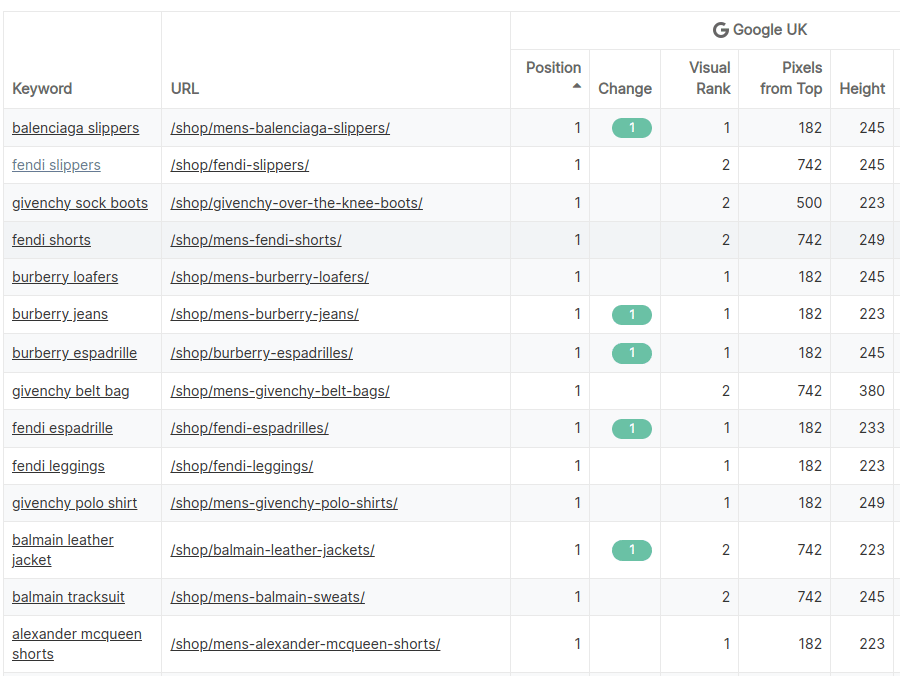
Task: Sort by Change column header
Action: point(624,88)
